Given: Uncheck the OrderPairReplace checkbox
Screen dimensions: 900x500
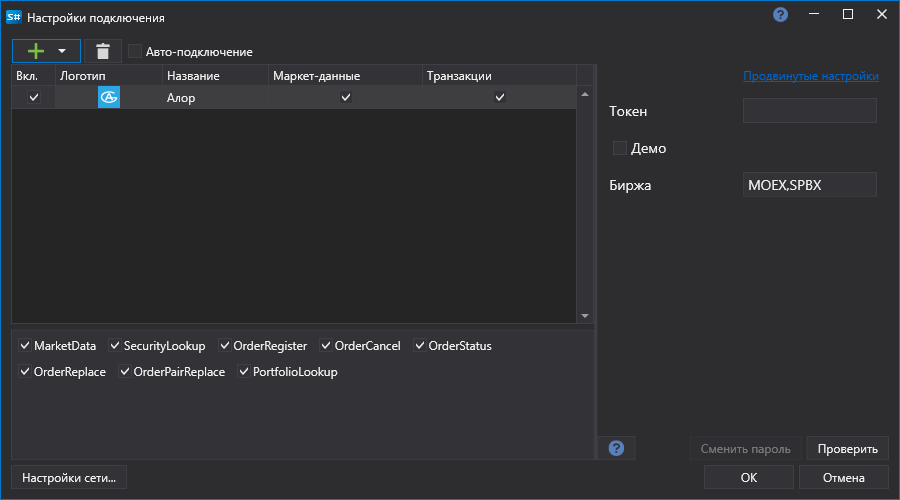Looking at the screenshot, I should 125,371.
